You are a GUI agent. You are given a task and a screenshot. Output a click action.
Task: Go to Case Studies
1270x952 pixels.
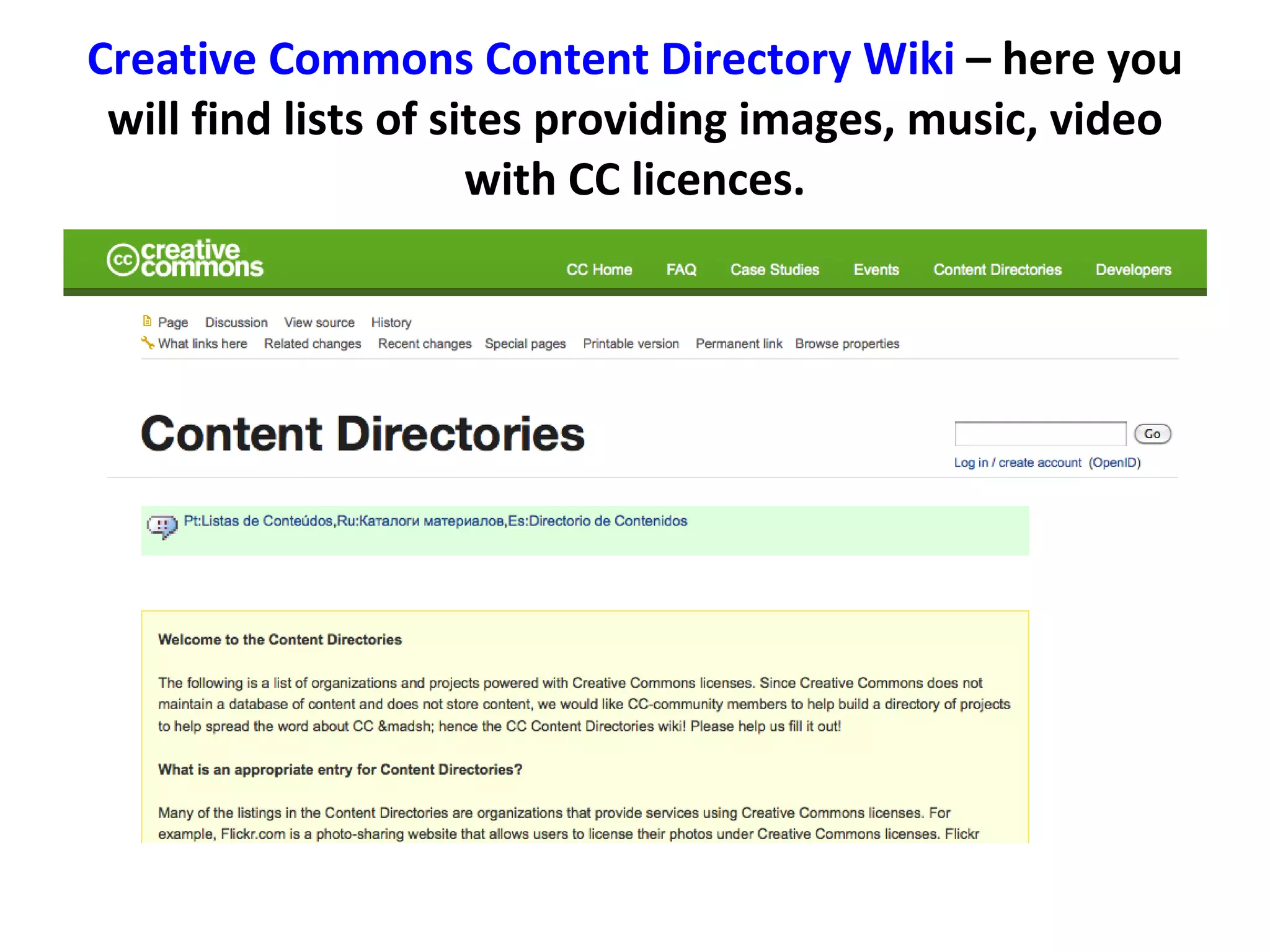pyautogui.click(x=775, y=270)
